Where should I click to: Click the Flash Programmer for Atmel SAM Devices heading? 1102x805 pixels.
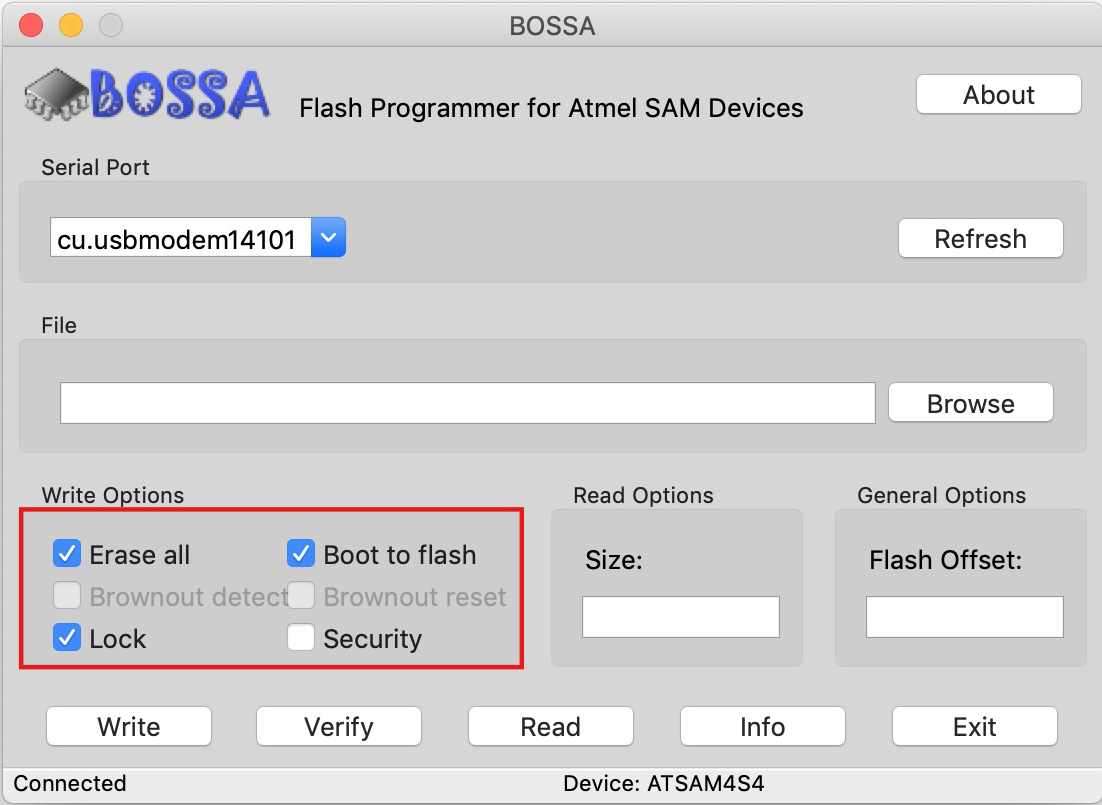tap(551, 108)
